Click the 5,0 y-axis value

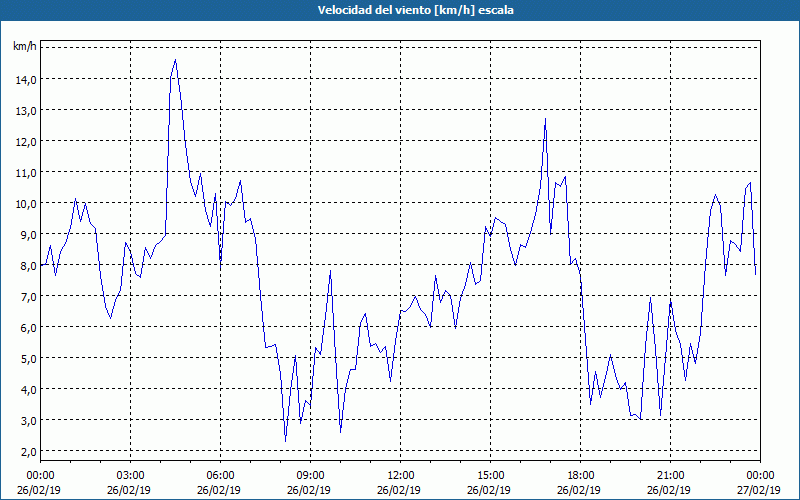coord(28,359)
